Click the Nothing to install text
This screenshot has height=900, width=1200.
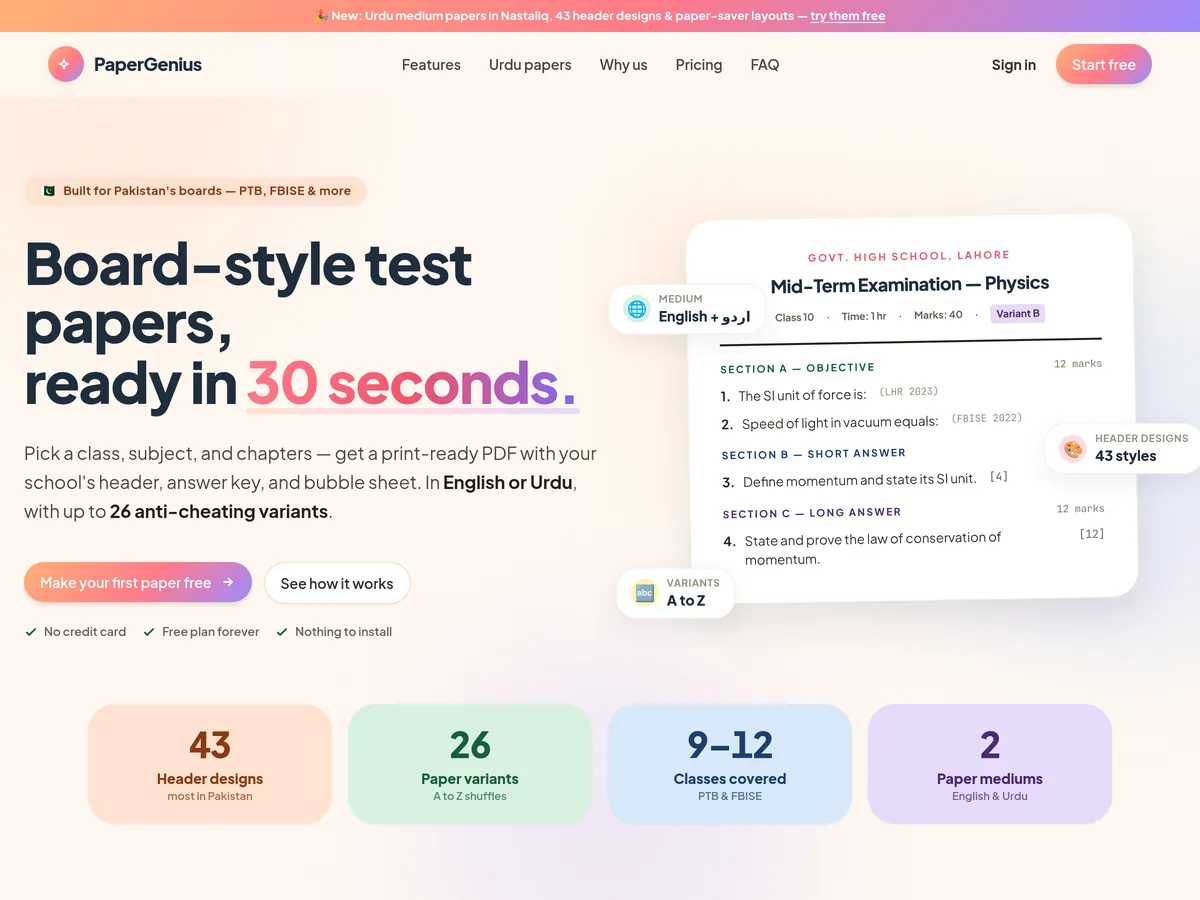coord(343,632)
